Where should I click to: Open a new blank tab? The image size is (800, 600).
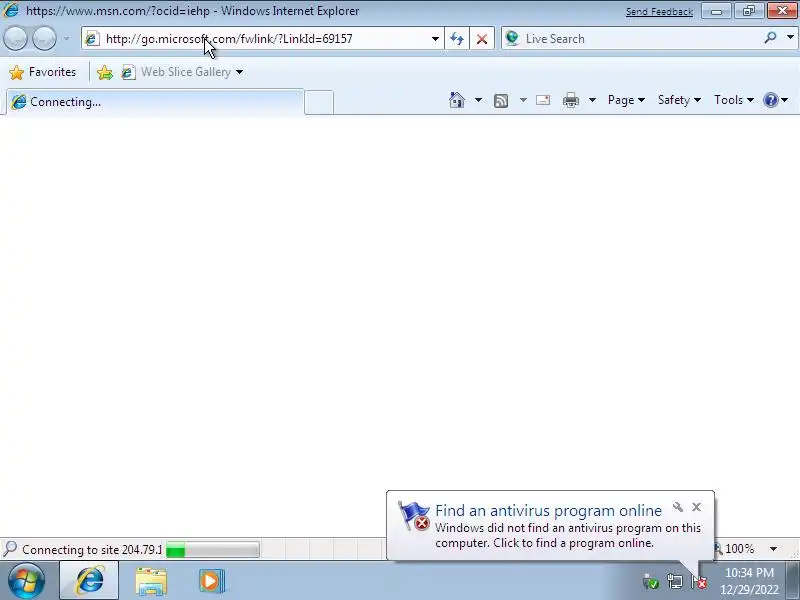click(x=319, y=102)
